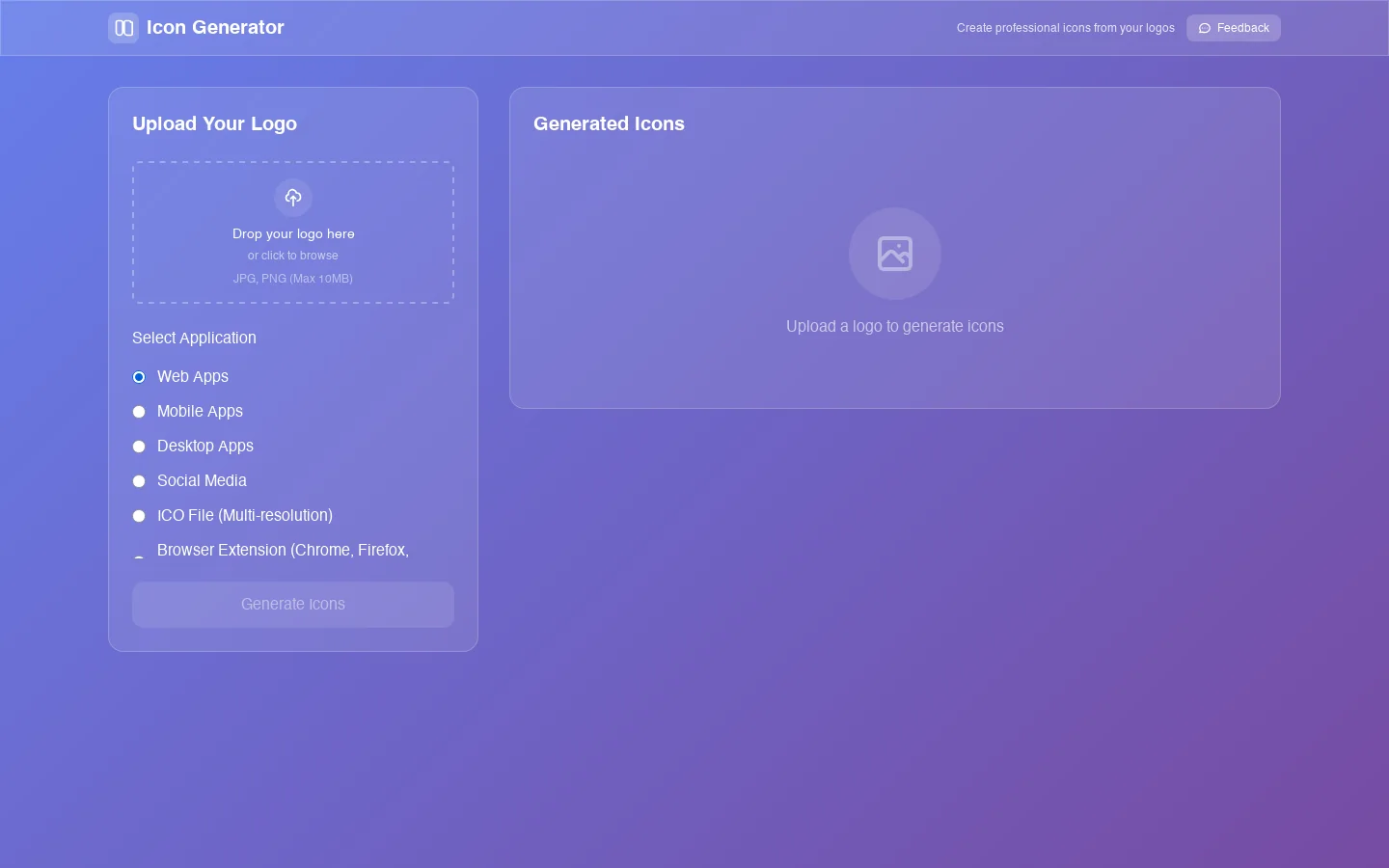Open the Feedback button

[x=1234, y=28]
